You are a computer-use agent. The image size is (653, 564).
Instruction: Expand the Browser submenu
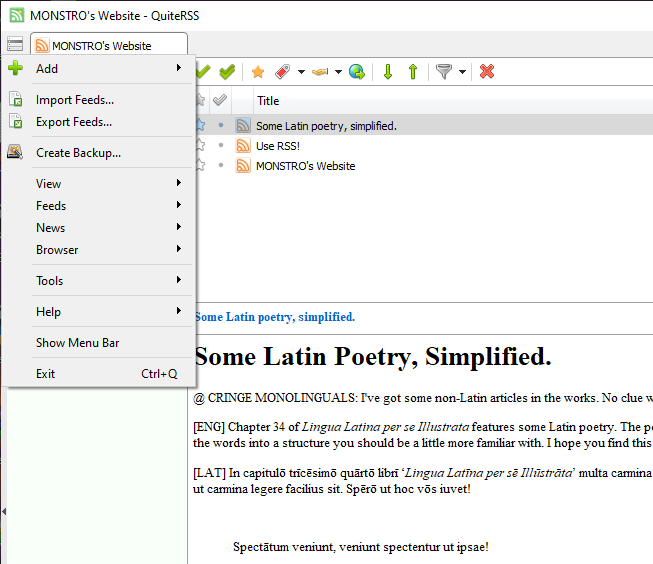(100, 250)
